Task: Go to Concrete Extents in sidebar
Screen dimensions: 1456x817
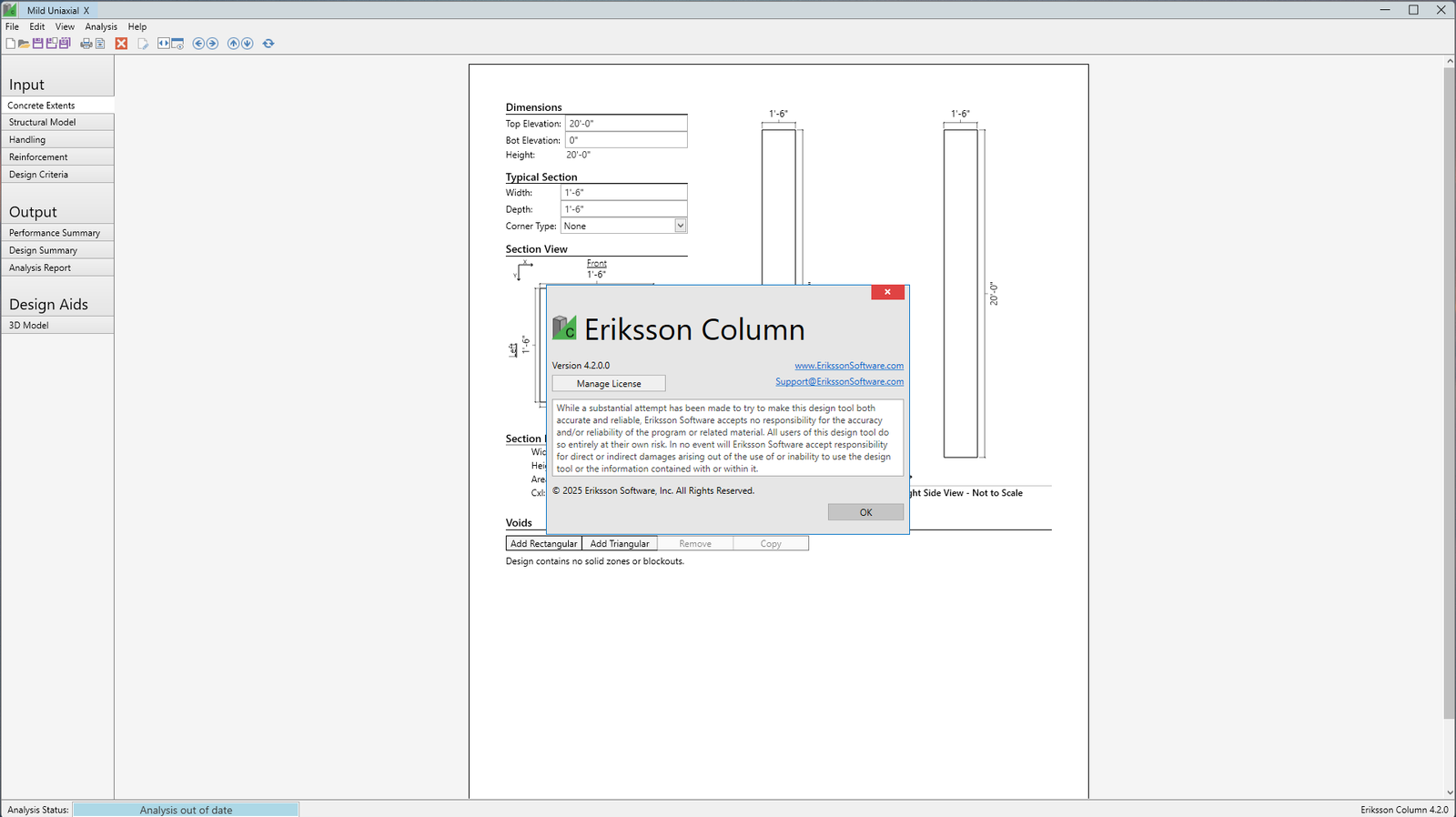Action: click(x=57, y=106)
